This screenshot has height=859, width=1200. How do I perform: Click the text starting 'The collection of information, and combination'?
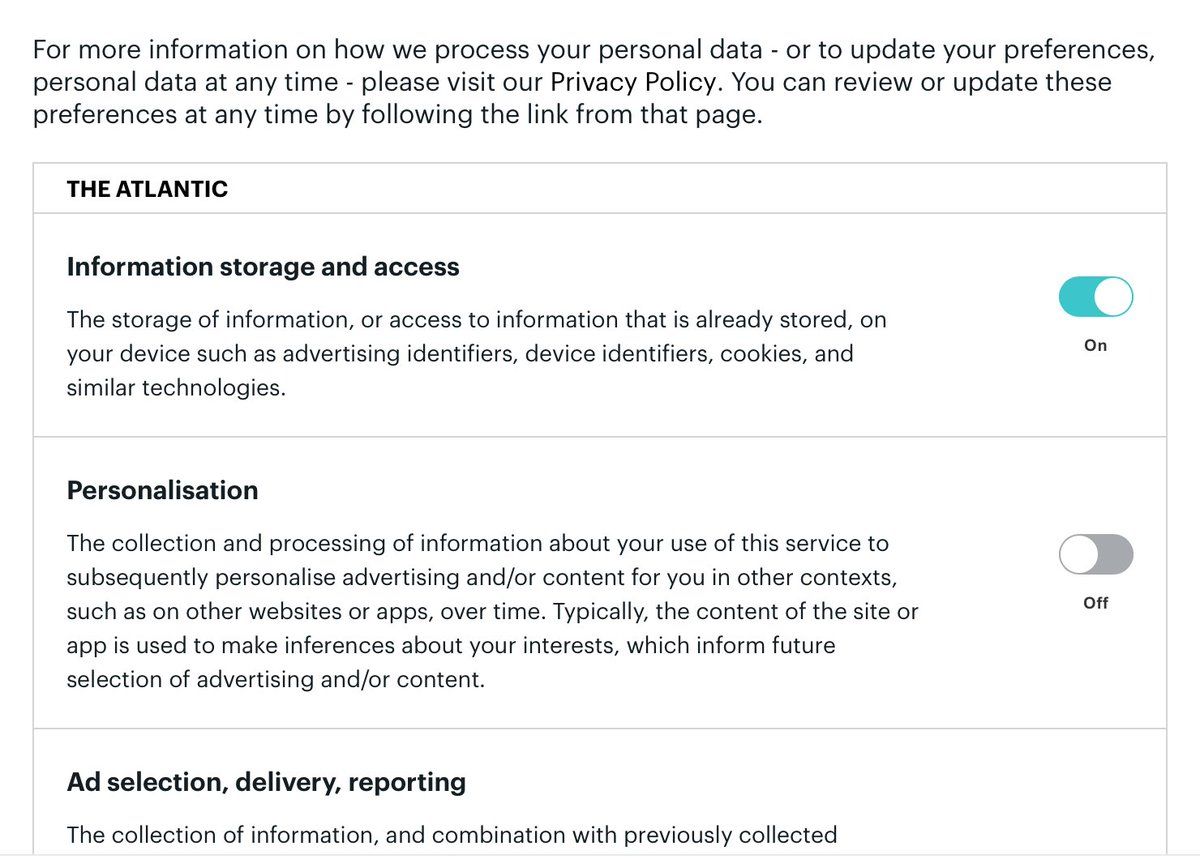coord(452,834)
